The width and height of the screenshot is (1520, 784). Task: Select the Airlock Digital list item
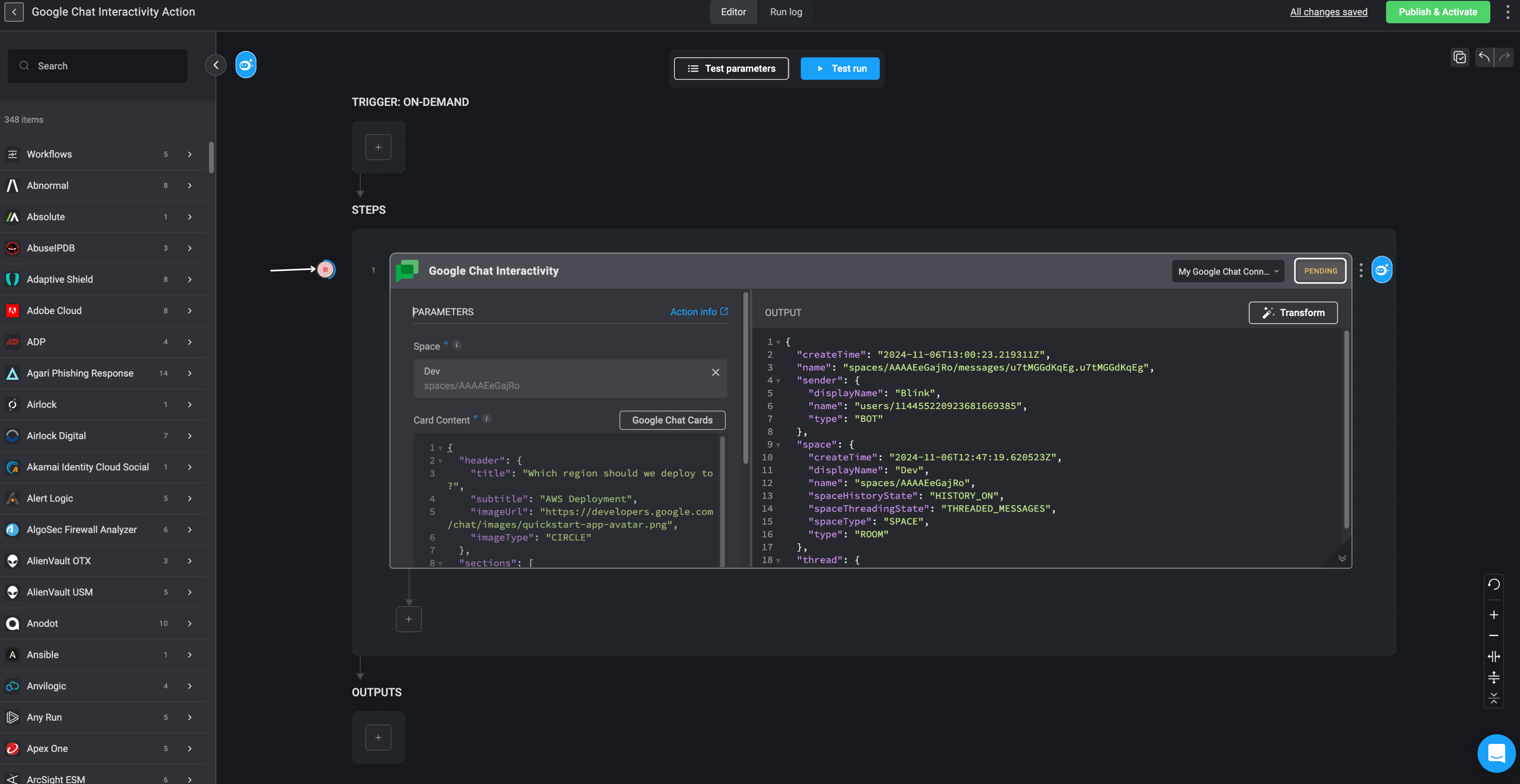(103, 435)
